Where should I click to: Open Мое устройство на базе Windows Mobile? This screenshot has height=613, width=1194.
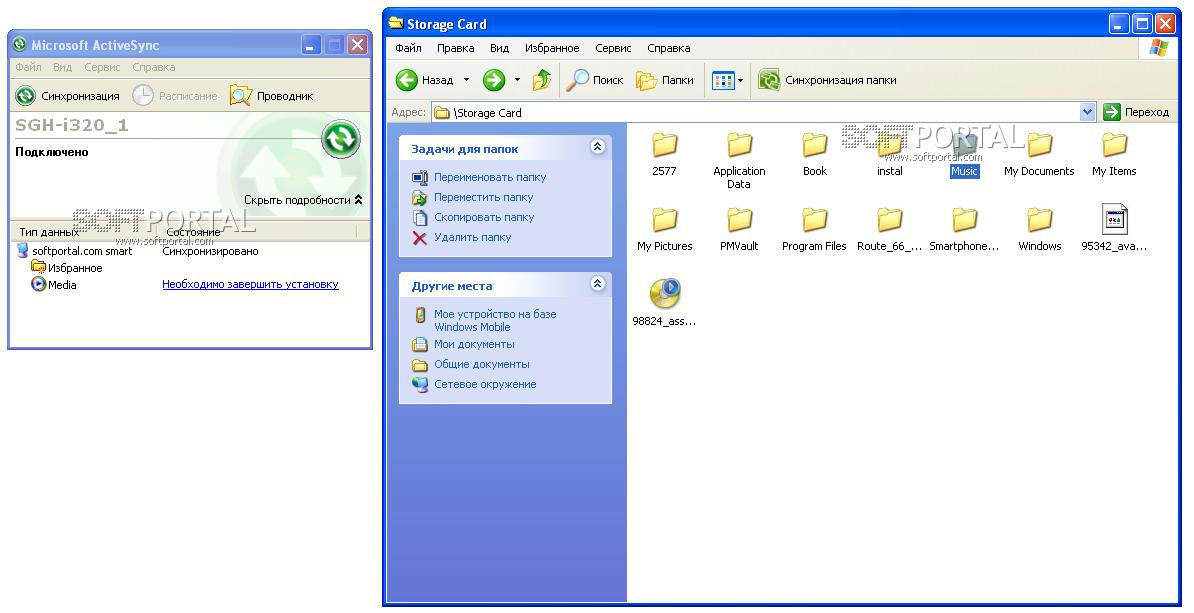(495, 321)
